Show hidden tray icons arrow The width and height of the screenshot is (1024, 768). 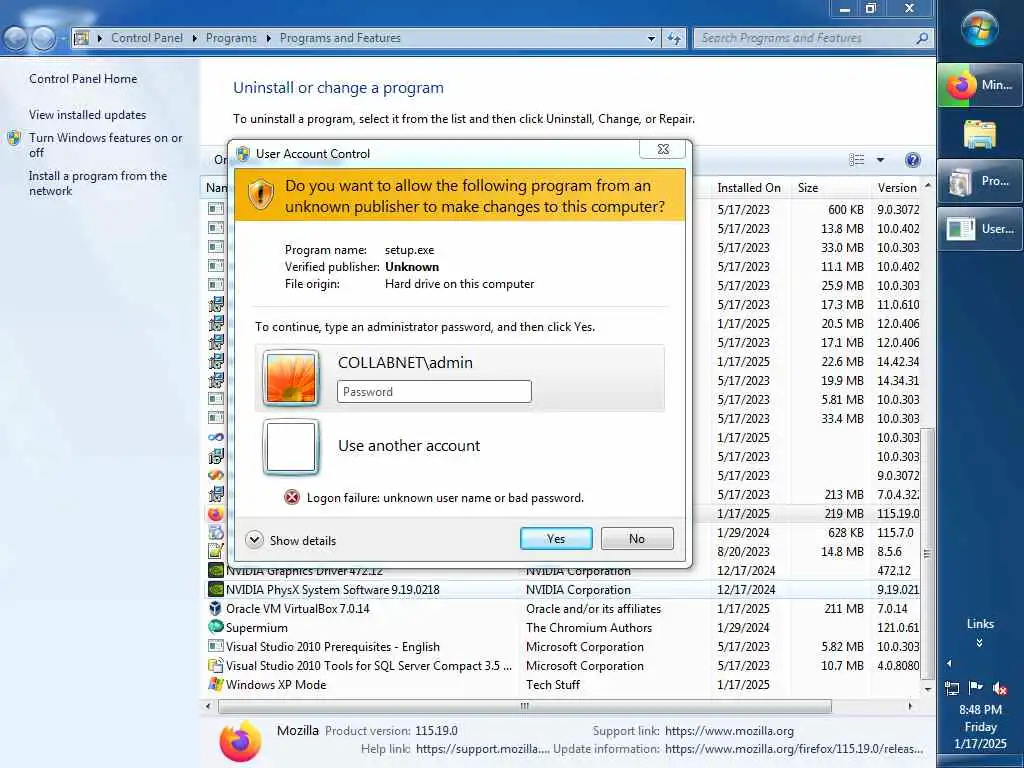point(949,664)
